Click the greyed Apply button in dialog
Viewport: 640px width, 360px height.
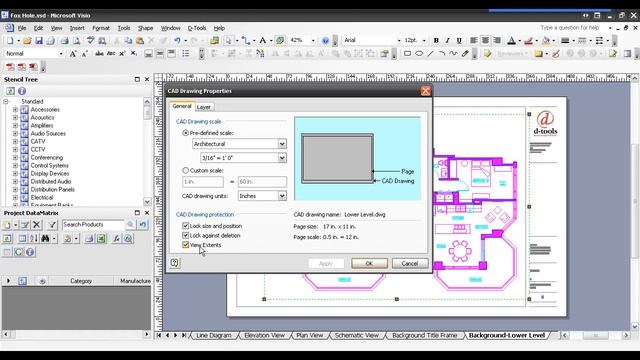pyautogui.click(x=326, y=263)
